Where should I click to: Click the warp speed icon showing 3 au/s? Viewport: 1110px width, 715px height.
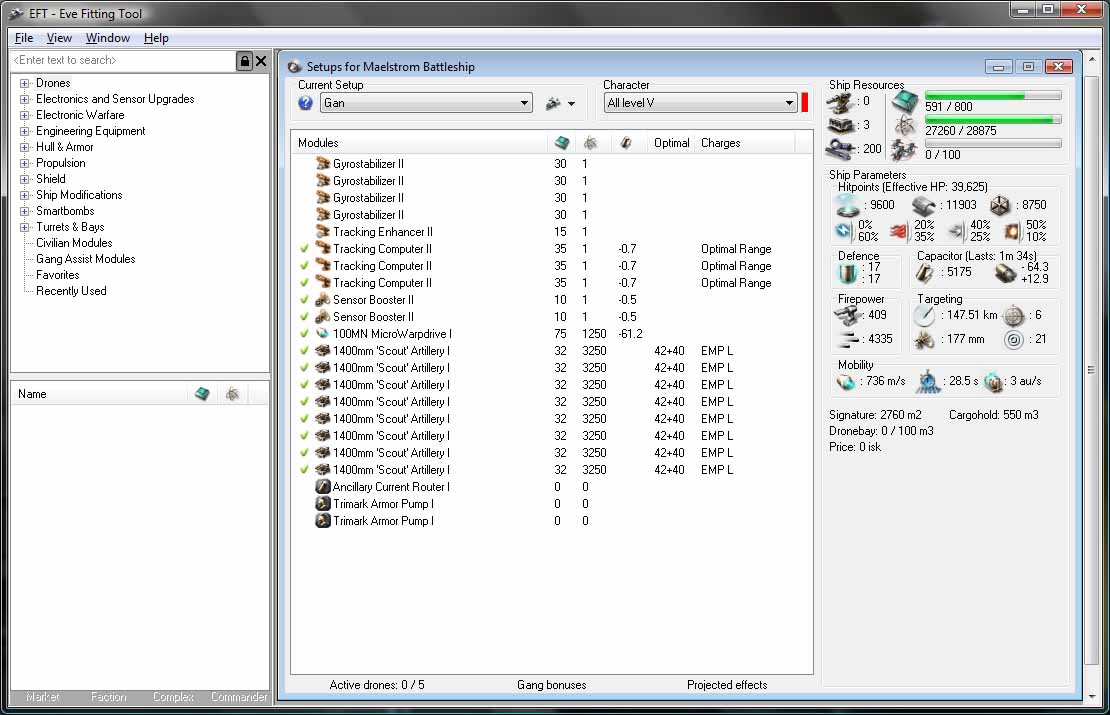993,382
